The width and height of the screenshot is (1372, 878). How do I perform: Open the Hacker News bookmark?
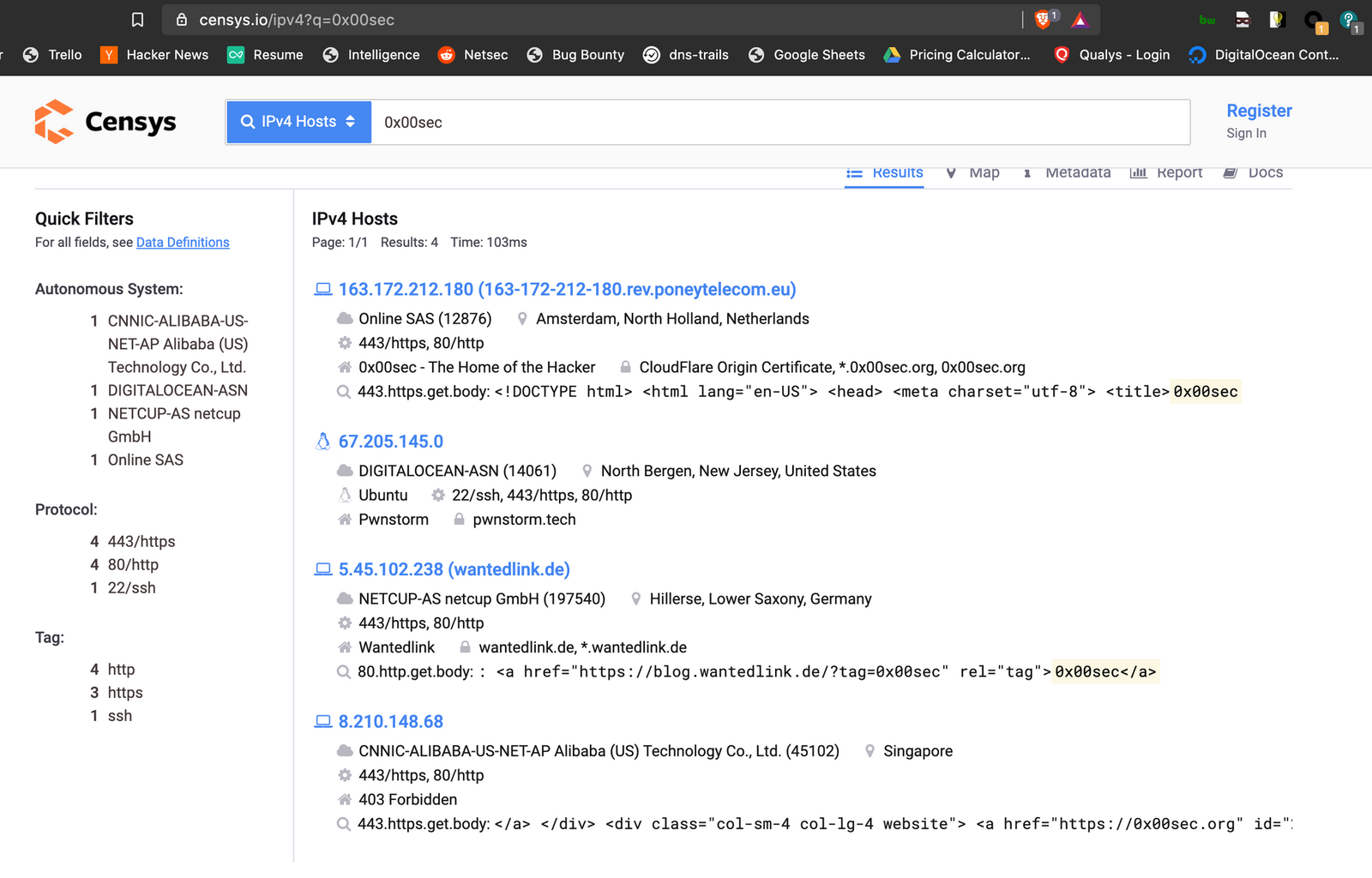coord(154,55)
